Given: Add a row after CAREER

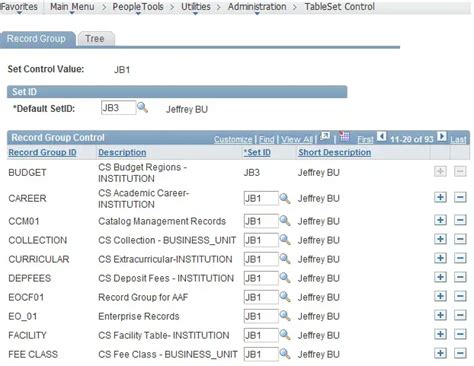Looking at the screenshot, I should tap(440, 197).
